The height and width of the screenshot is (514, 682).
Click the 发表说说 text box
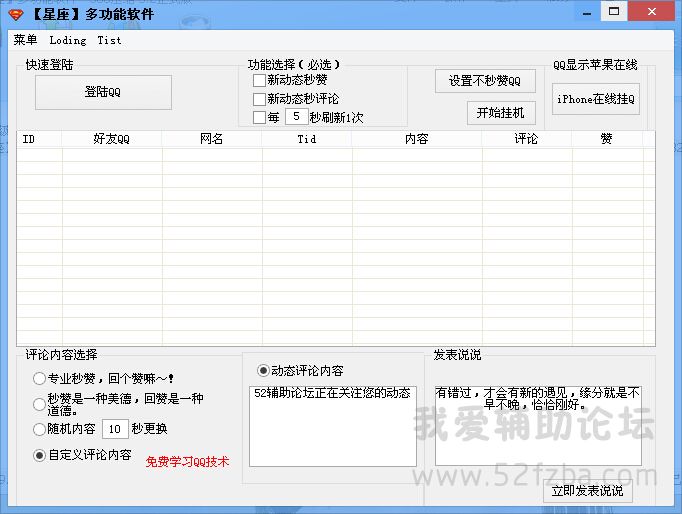pyautogui.click(x=538, y=426)
